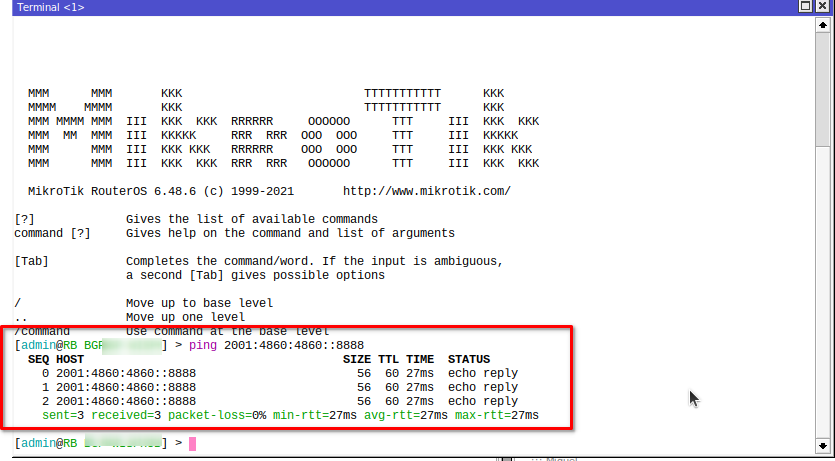Place cursor at the pink prompt block

pos(193,443)
